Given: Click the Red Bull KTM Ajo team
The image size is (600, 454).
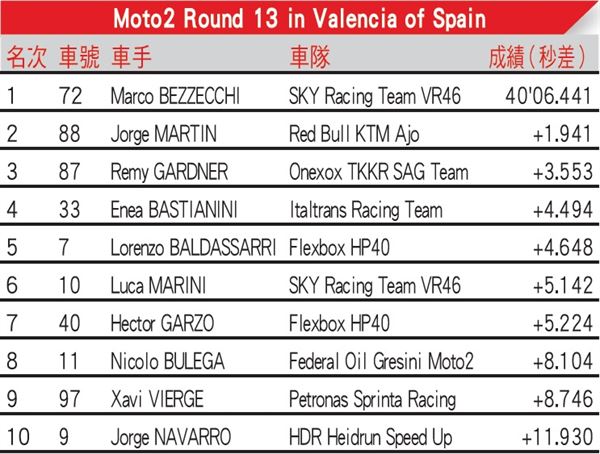Looking at the screenshot, I should (x=354, y=134).
